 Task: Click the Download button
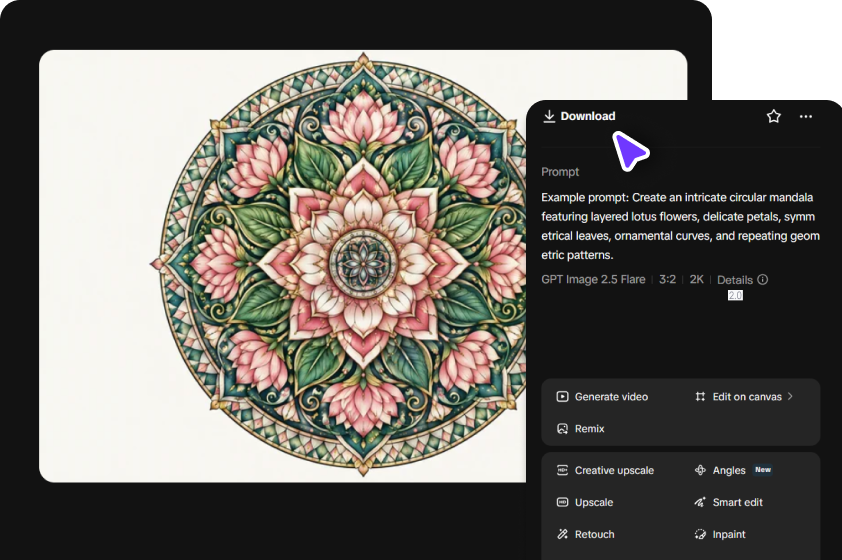point(579,116)
